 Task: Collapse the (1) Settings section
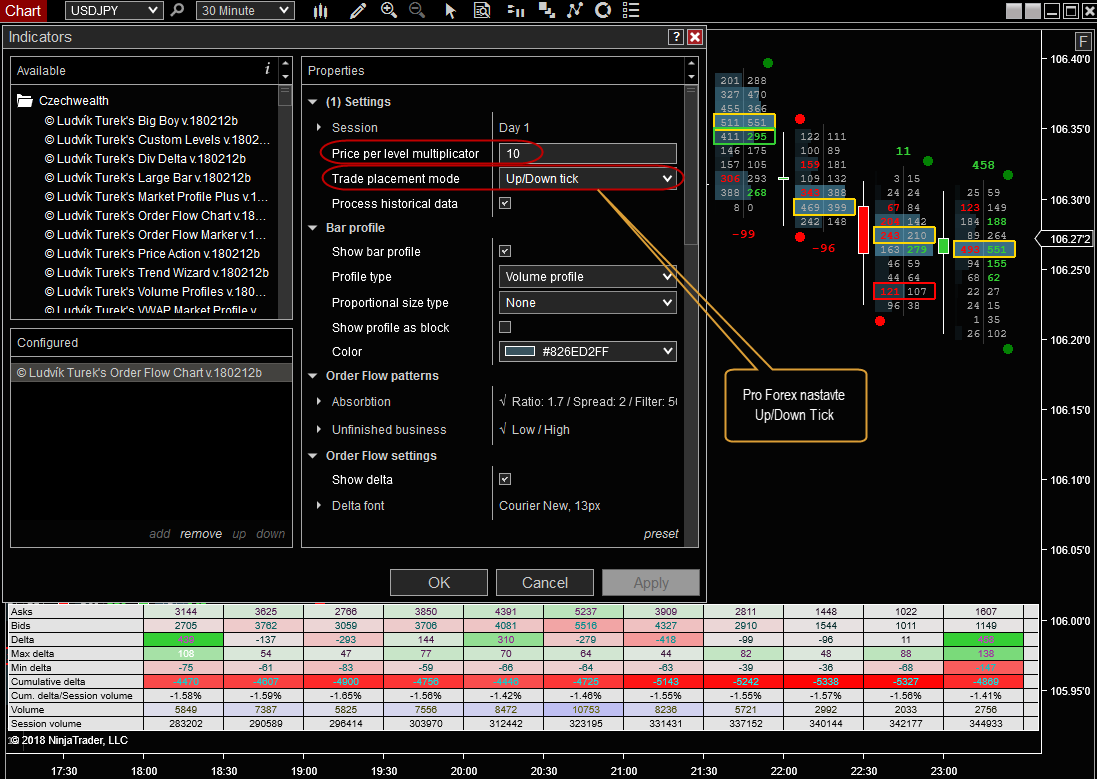click(x=313, y=102)
